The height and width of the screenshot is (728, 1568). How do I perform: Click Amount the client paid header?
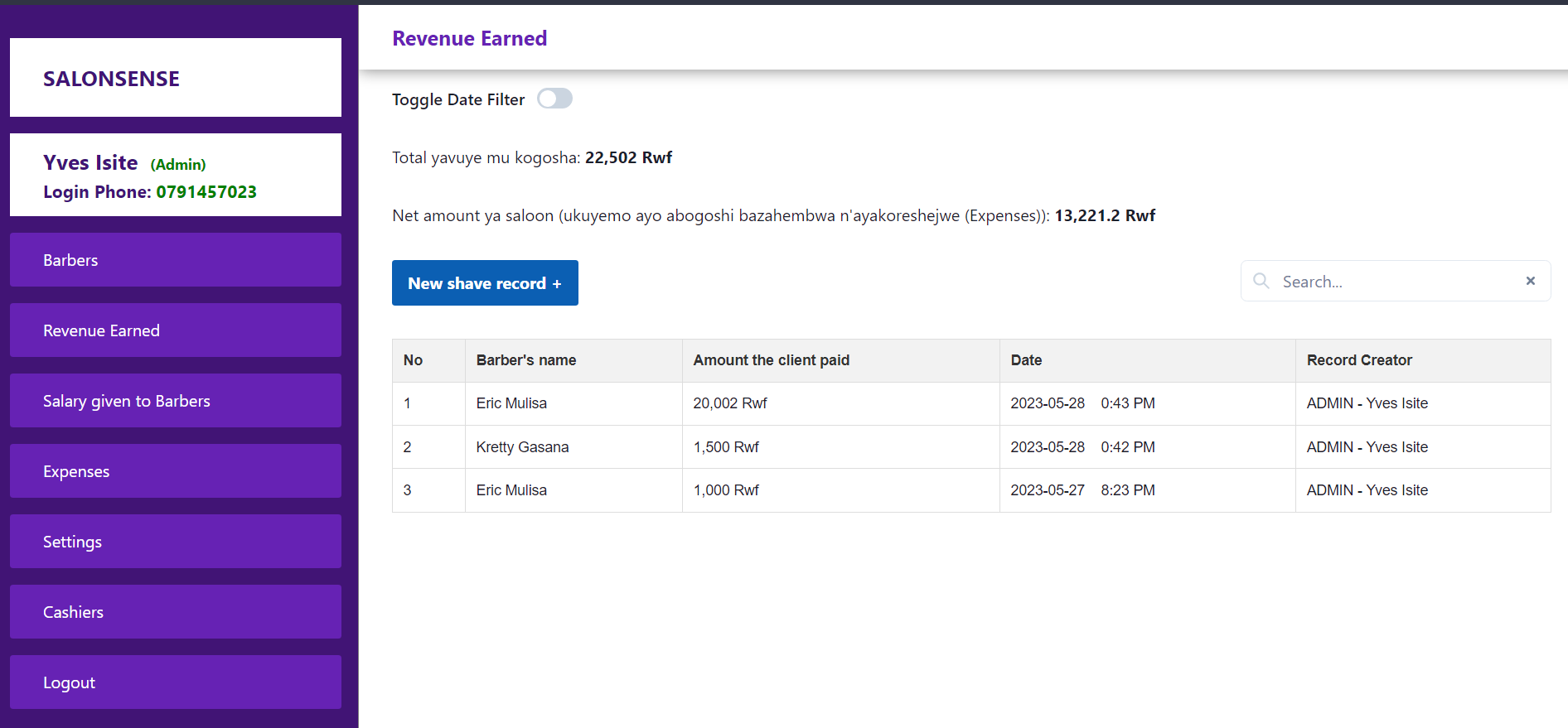[x=771, y=360]
